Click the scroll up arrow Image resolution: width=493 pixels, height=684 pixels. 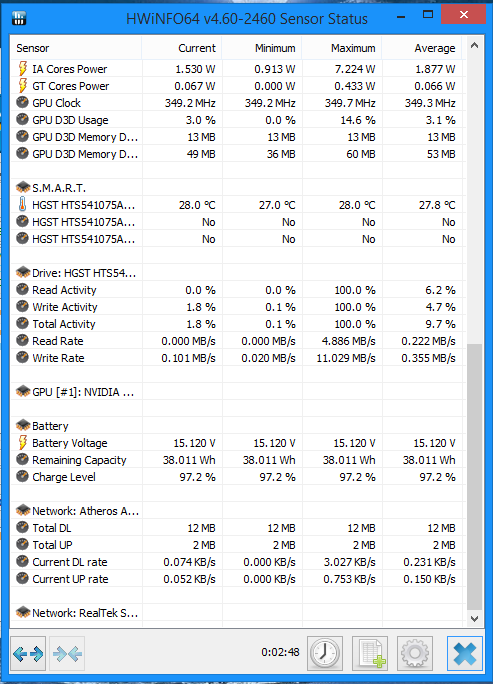click(475, 45)
